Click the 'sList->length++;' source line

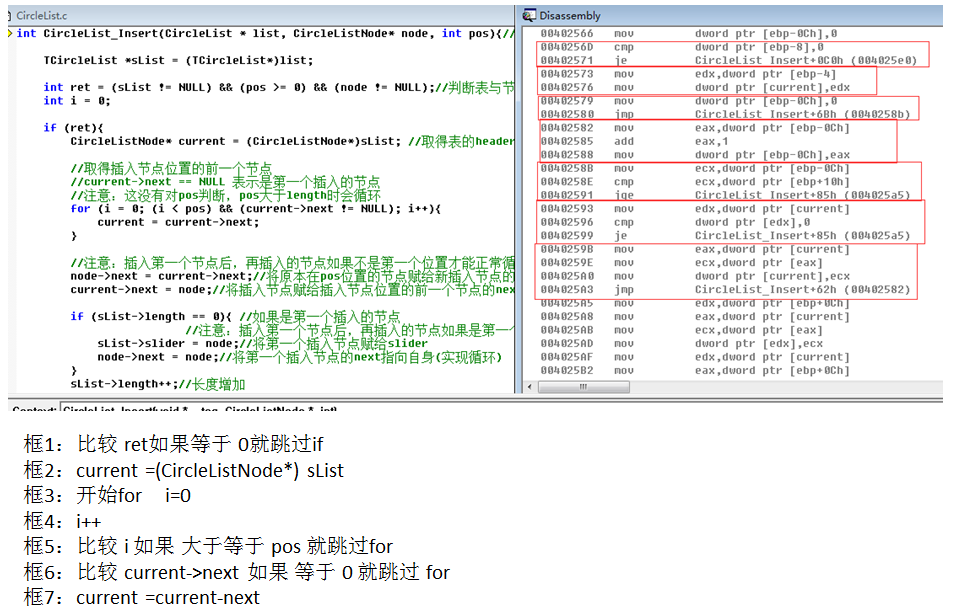coord(157,383)
